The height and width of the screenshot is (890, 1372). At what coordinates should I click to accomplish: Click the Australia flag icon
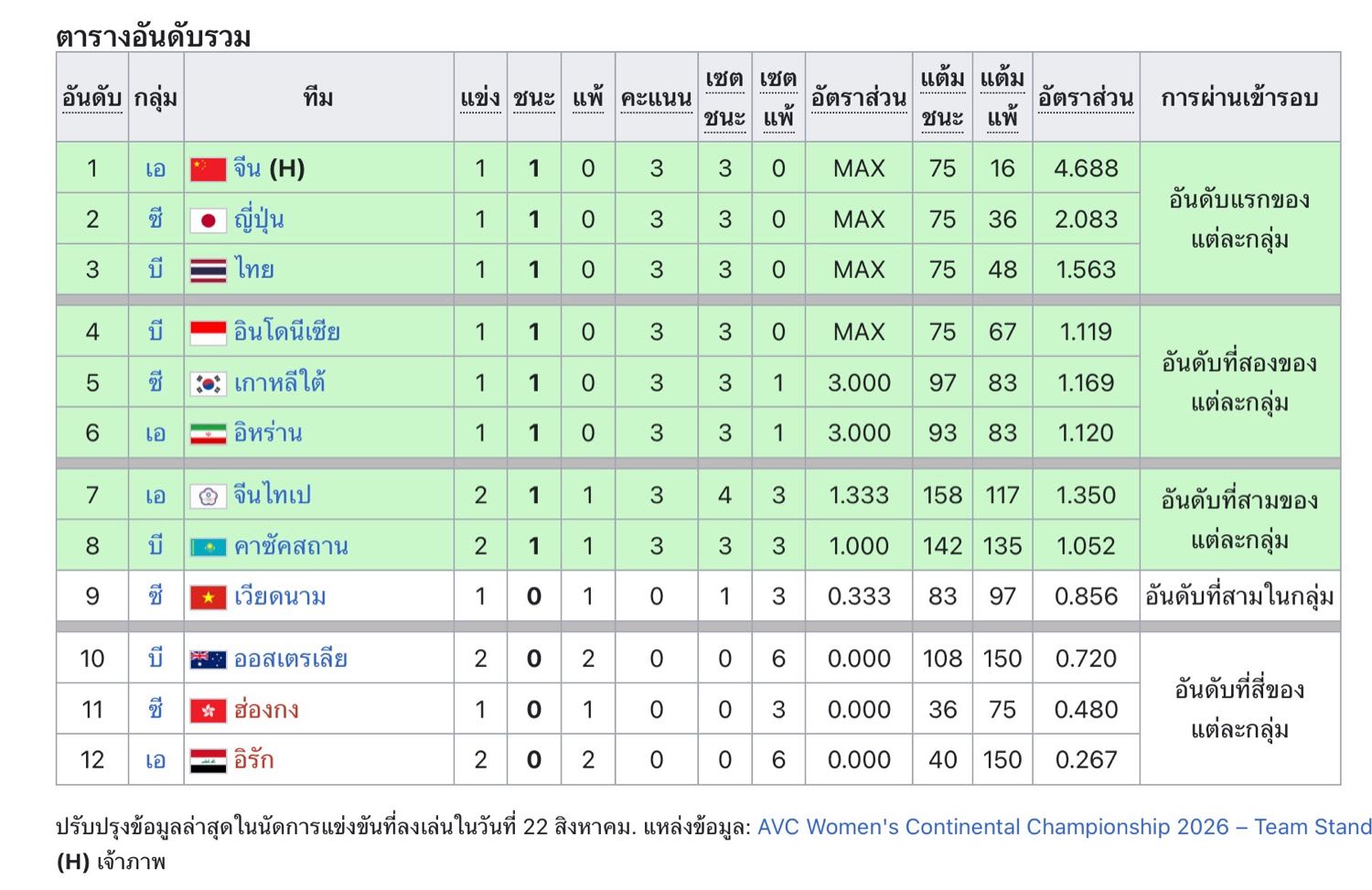click(208, 659)
